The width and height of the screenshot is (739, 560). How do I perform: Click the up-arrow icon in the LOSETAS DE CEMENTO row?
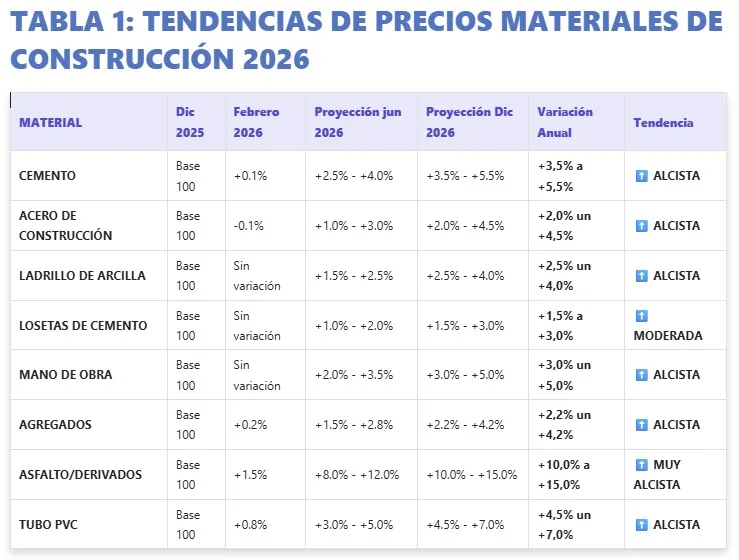click(x=641, y=316)
